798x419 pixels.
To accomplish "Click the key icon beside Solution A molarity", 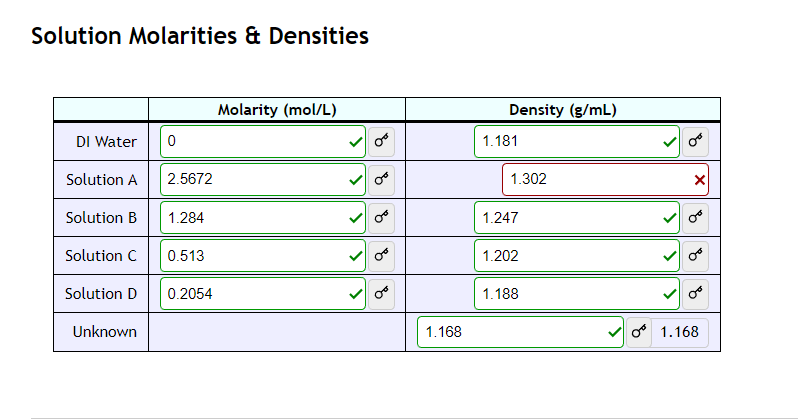I will (x=381, y=179).
